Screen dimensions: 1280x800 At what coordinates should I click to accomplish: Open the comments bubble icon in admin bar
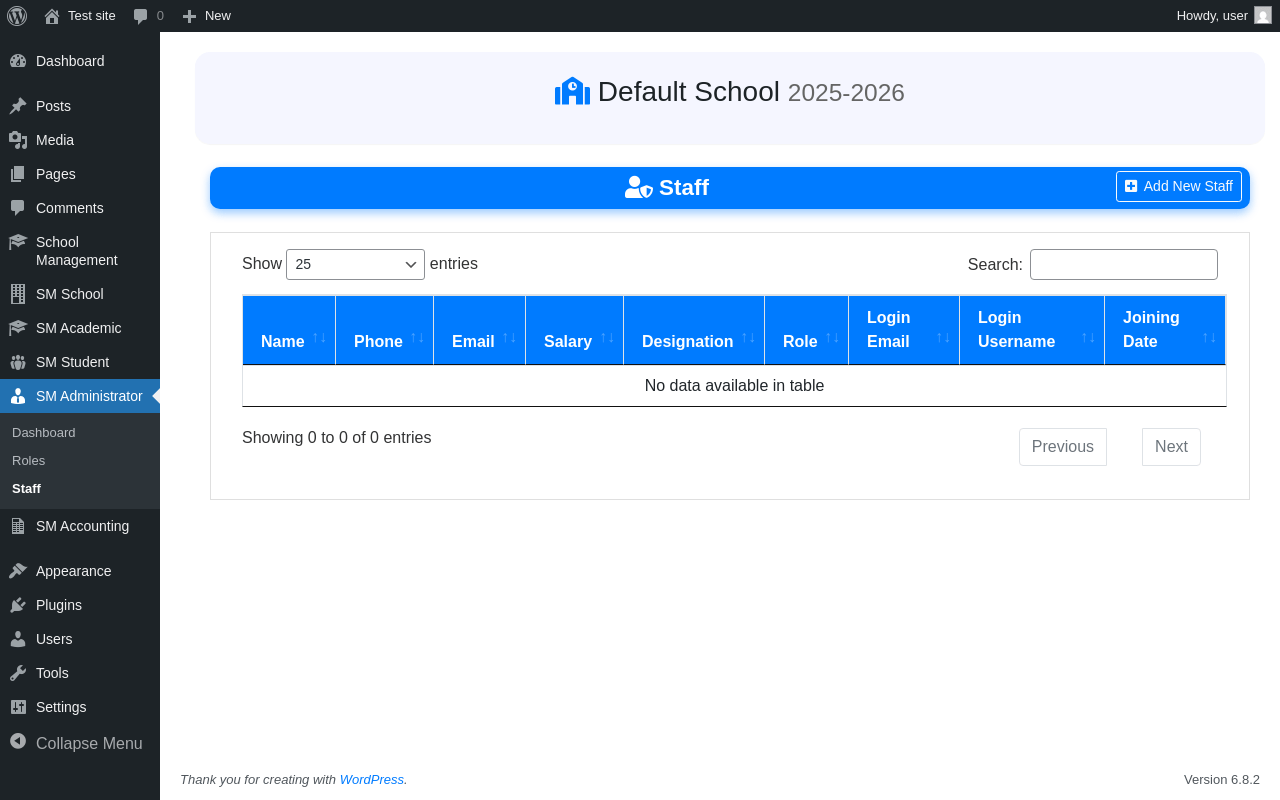(141, 16)
